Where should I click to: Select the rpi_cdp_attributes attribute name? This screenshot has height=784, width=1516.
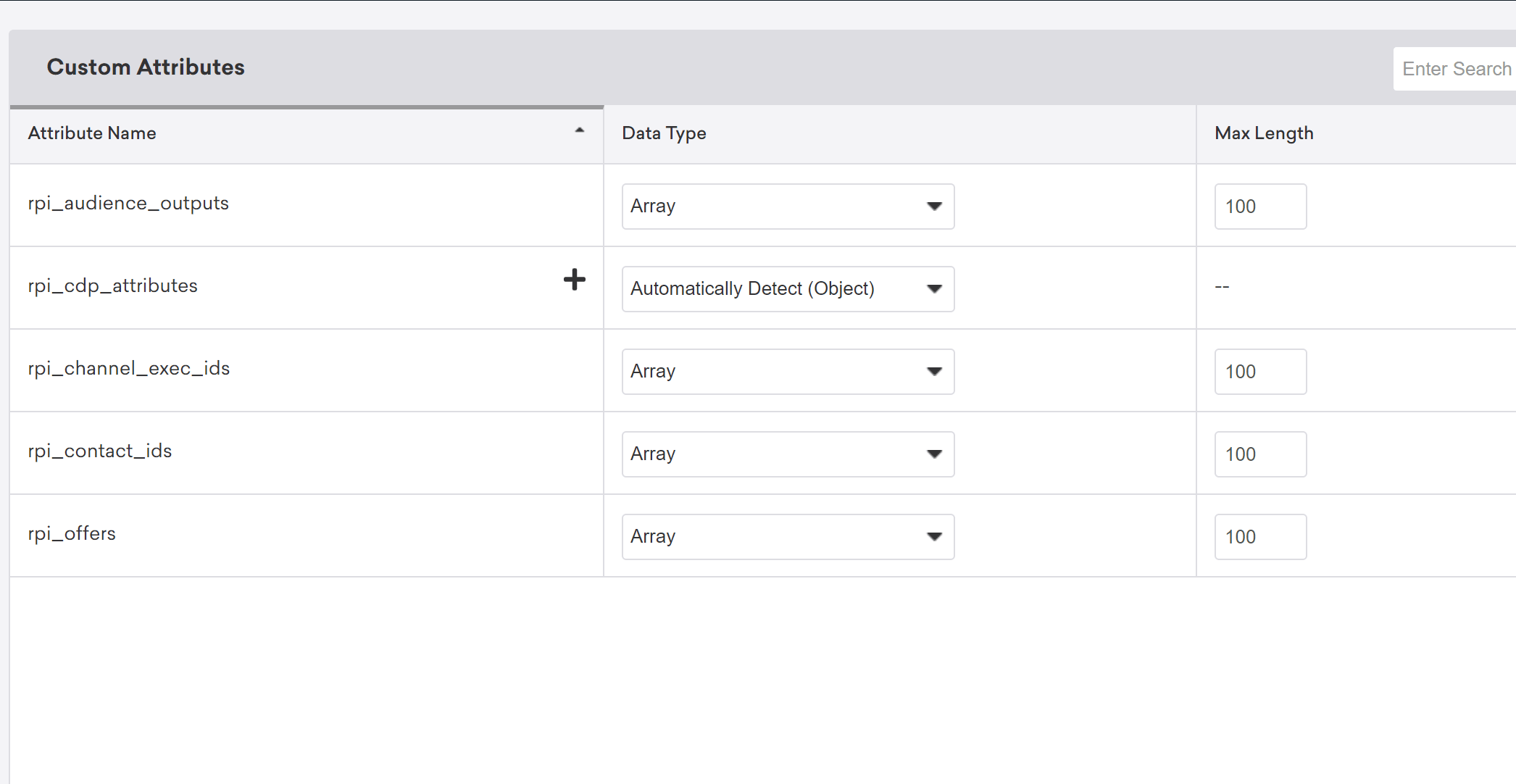(x=112, y=286)
